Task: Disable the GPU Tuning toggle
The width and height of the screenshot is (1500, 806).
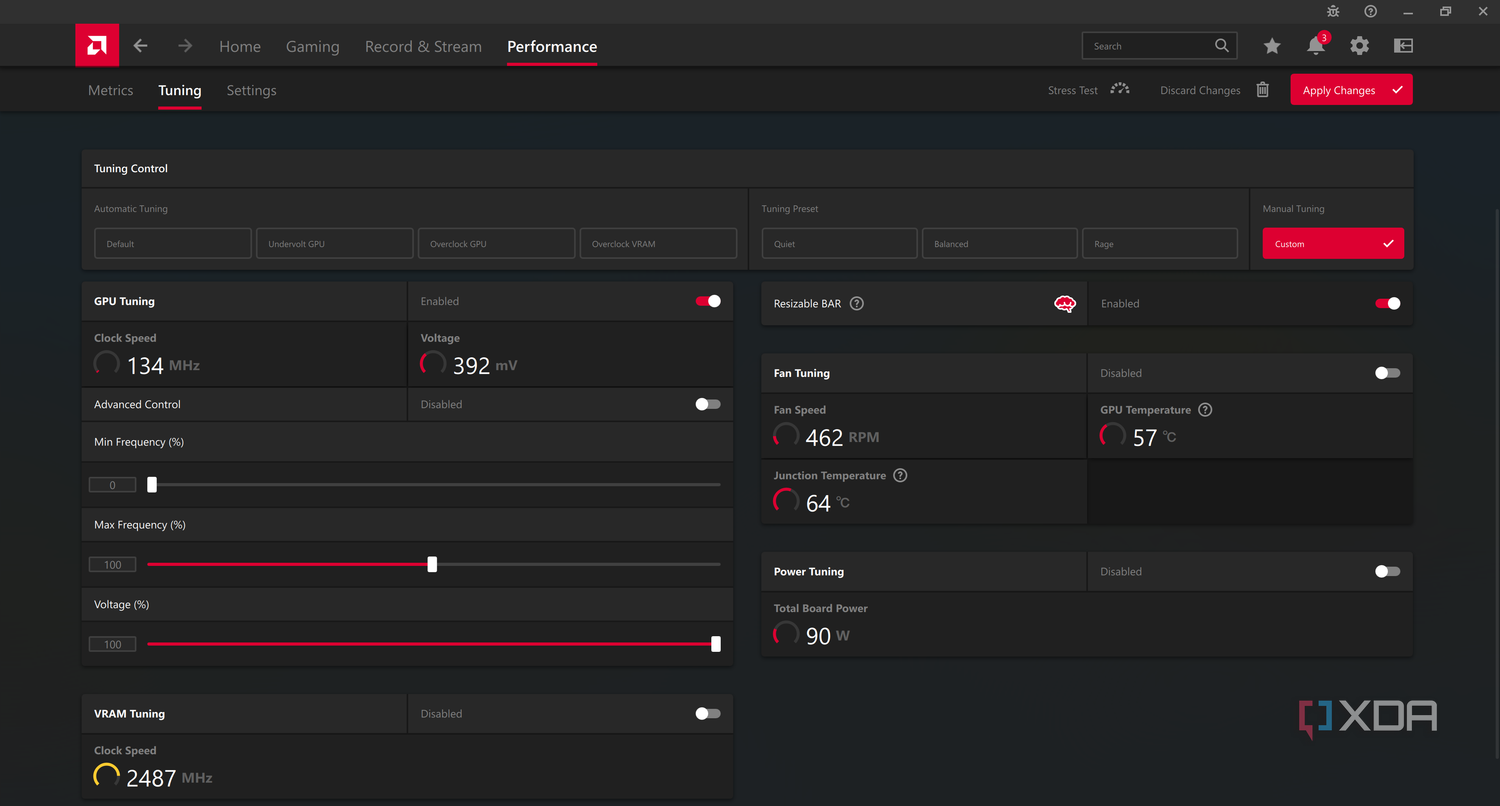Action: point(708,301)
